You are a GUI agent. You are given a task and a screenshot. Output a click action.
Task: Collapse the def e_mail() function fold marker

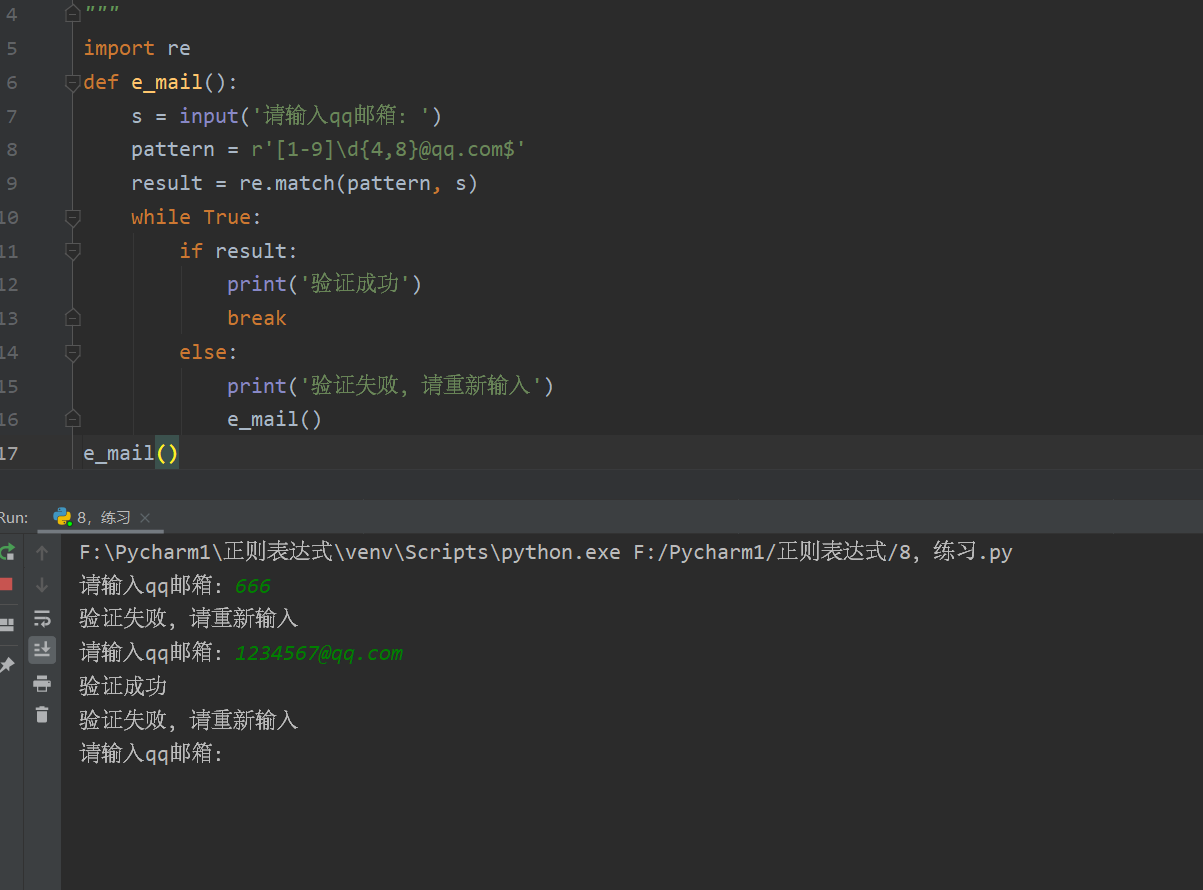(x=72, y=83)
